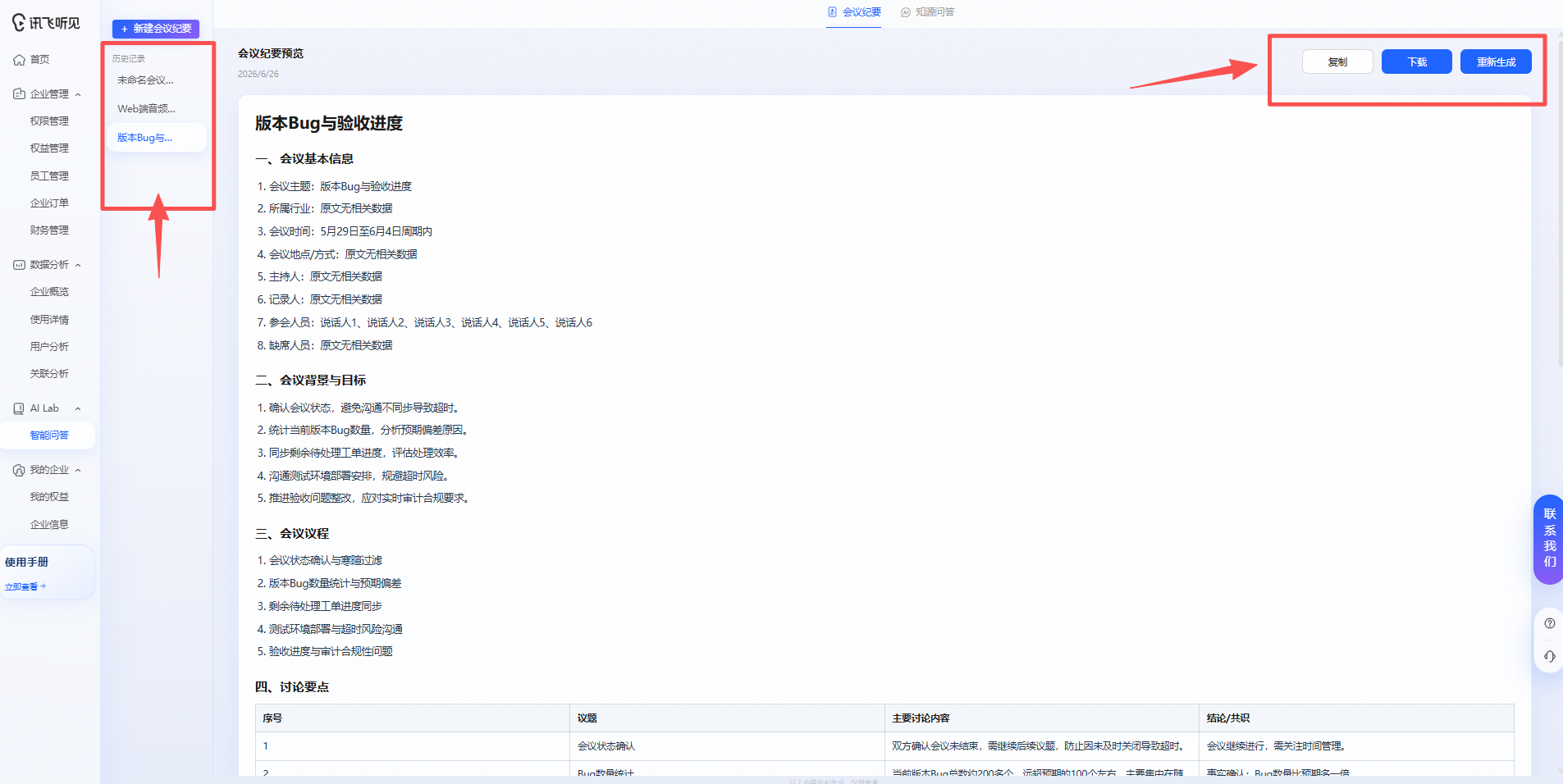This screenshot has width=1563, height=784.
Task: Collapse the 数据分析 section chevron
Action: tap(78, 265)
